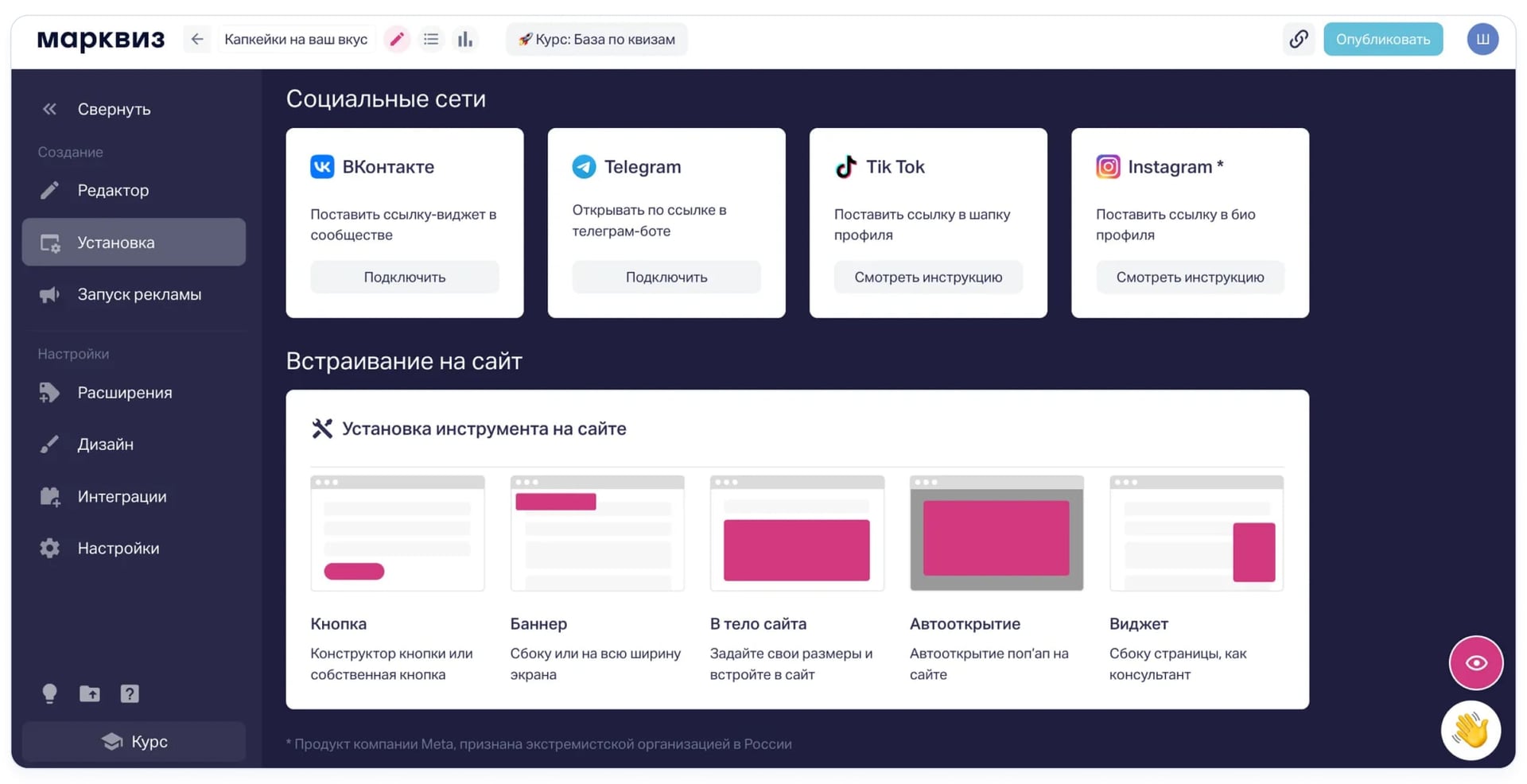Viewport: 1527px width, 784px height.
Task: Click the Марквиз logo
Action: point(101,39)
